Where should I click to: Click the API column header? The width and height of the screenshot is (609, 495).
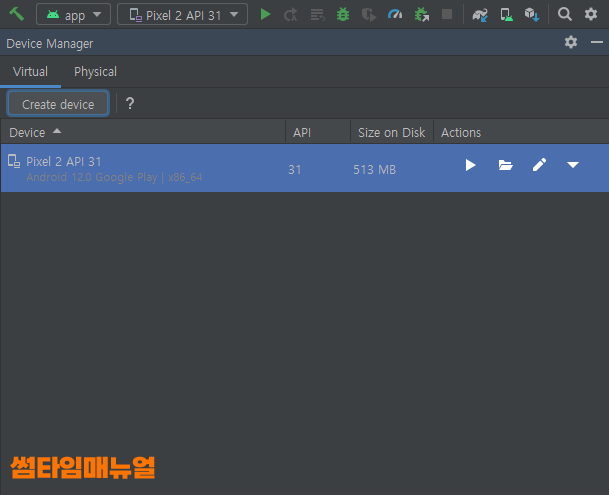point(318,132)
